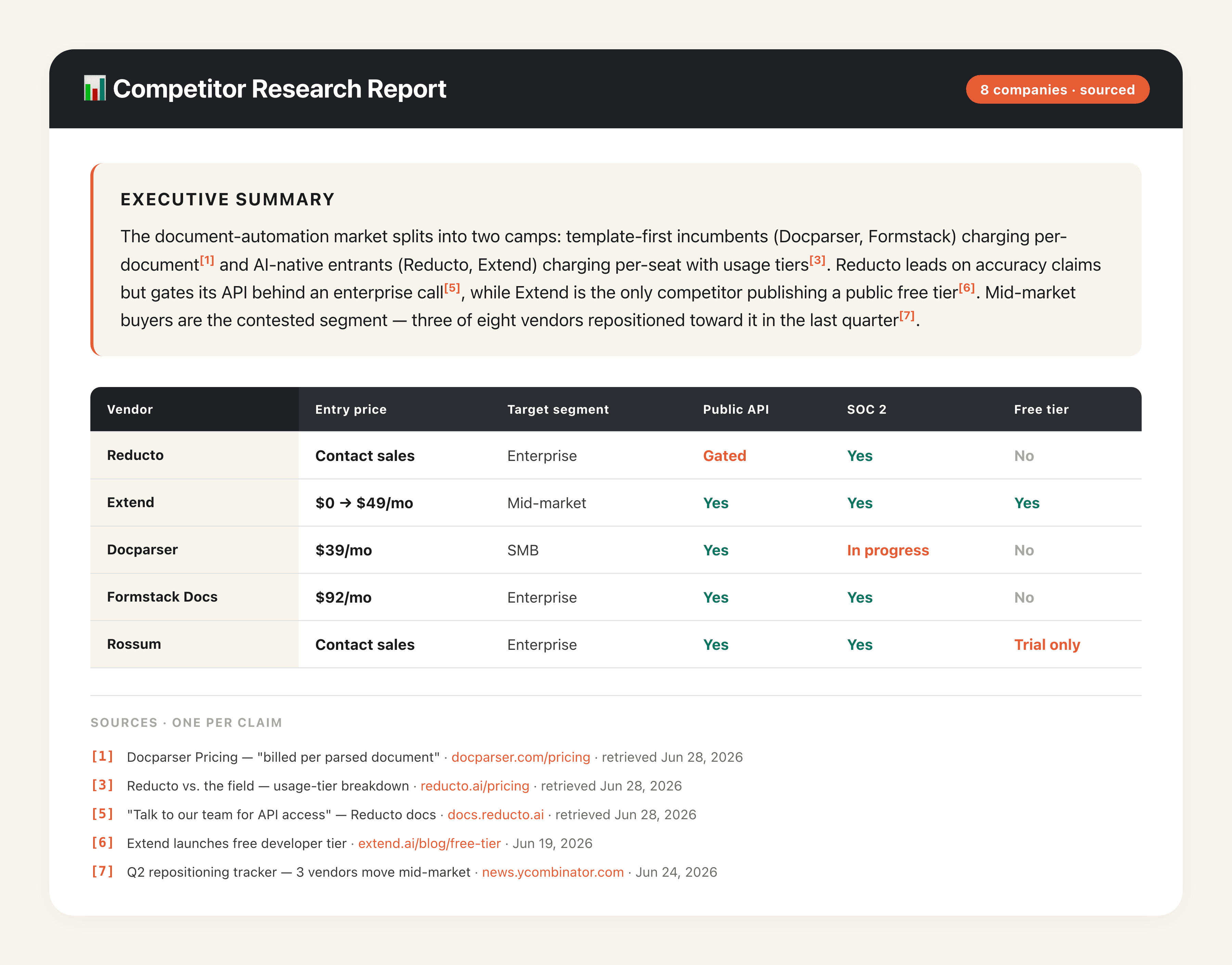Open the reducto.ai/pricing source link
This screenshot has height=965, width=1232.
click(x=475, y=786)
